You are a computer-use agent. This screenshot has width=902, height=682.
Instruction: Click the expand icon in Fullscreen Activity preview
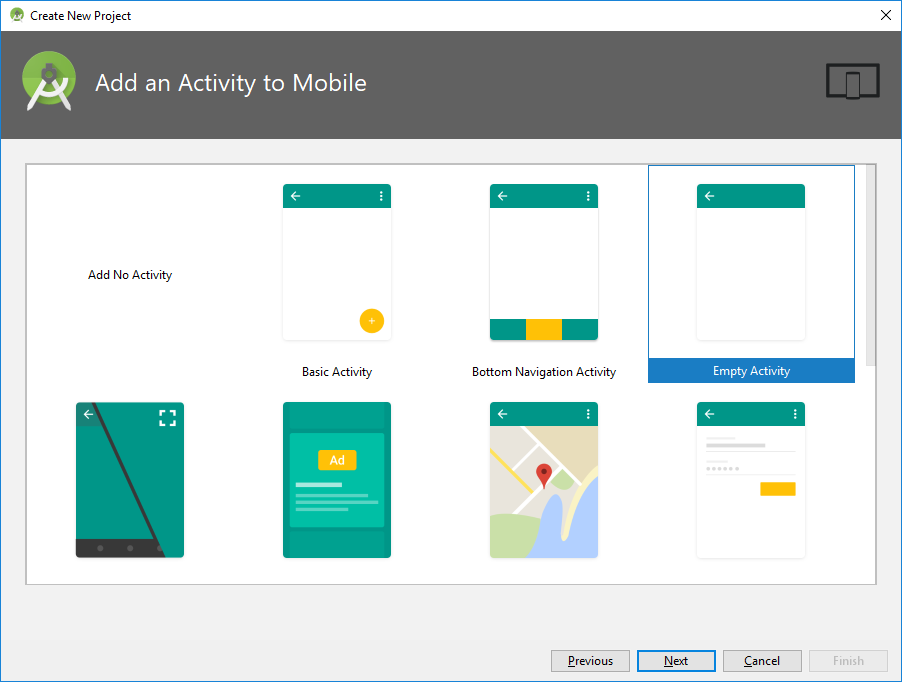click(x=169, y=418)
